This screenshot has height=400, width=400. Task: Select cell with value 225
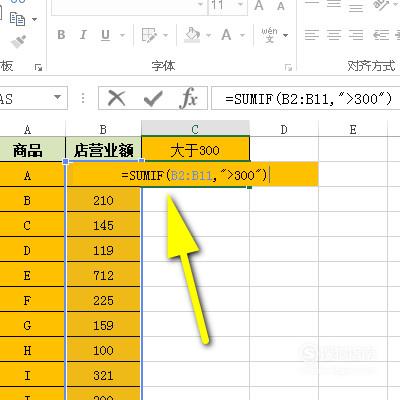[103, 300]
